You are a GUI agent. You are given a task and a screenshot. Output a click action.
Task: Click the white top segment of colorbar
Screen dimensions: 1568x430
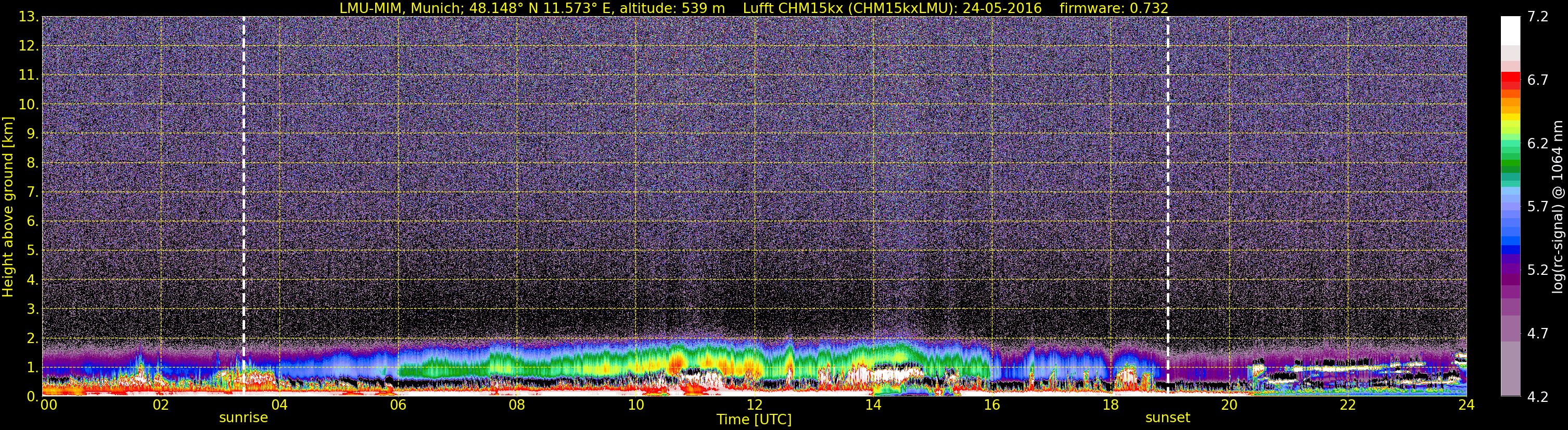[x=1510, y=30]
